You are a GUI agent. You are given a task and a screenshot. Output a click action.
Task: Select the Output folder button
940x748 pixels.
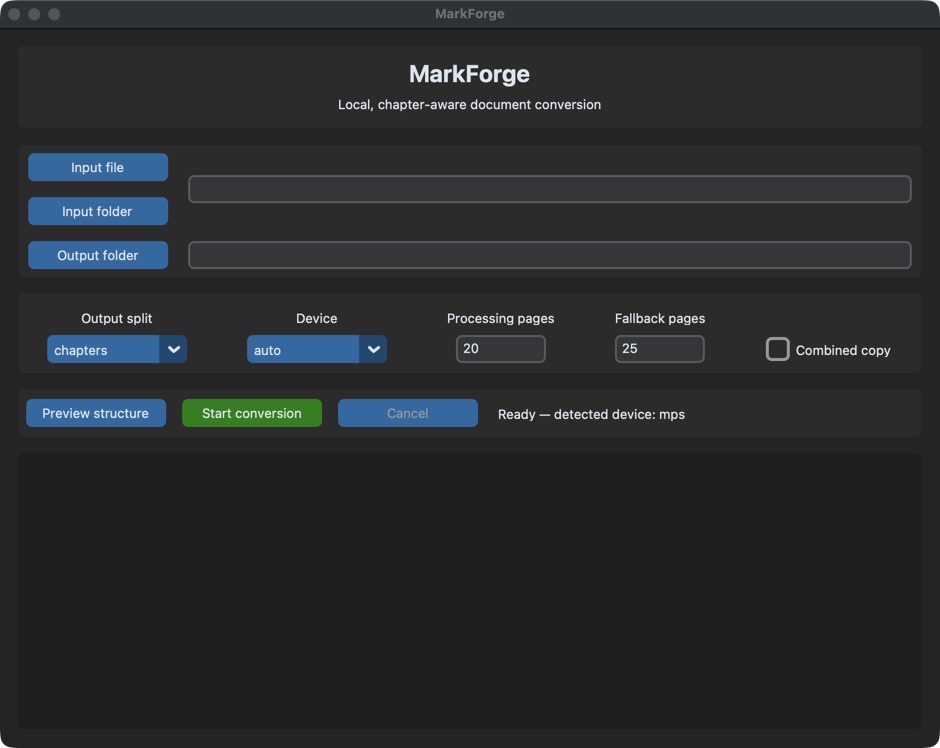[x=98, y=255]
